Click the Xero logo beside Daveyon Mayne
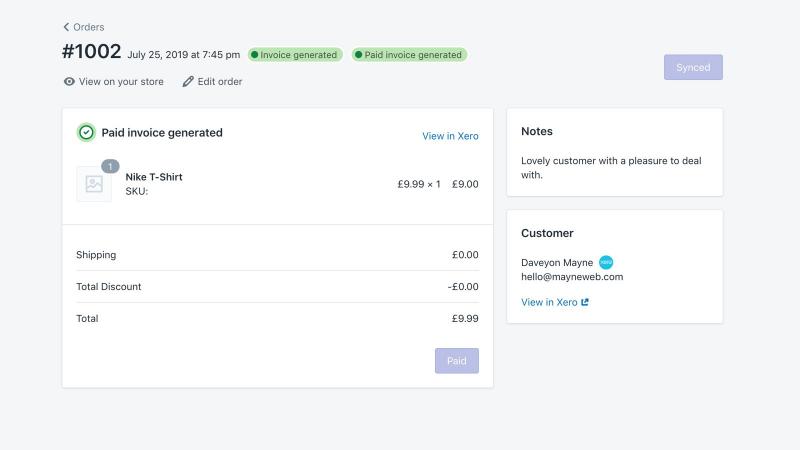 click(x=606, y=262)
